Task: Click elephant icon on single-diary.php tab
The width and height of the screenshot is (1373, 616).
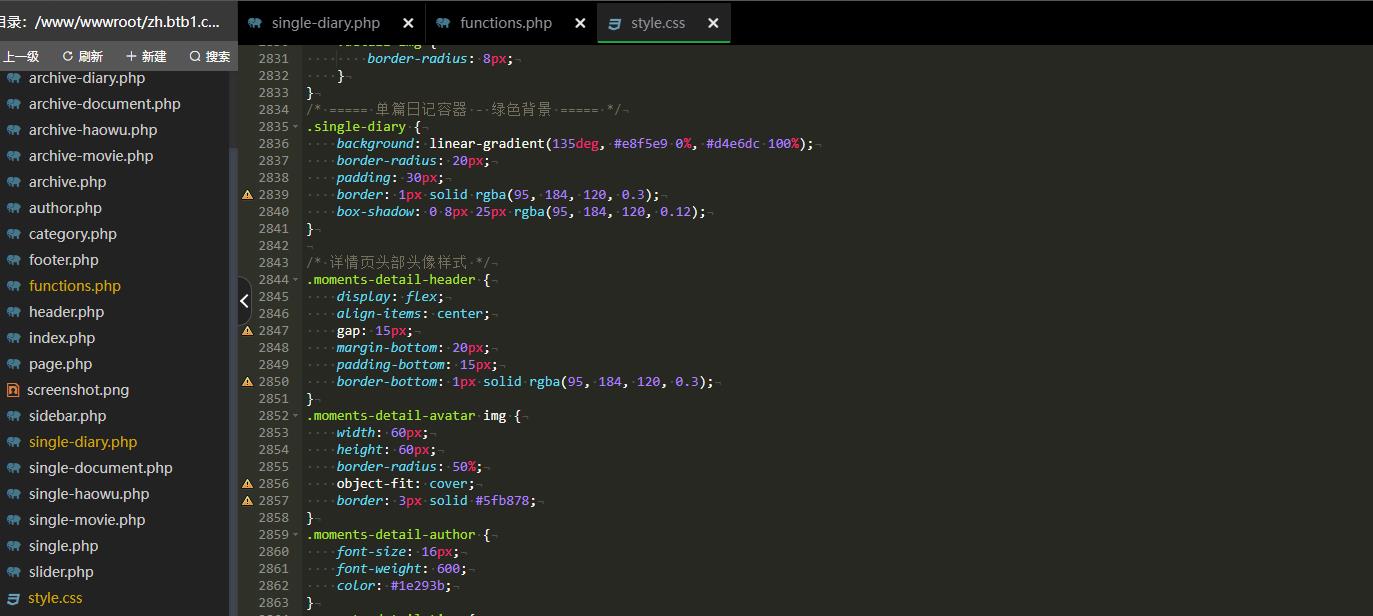Action: 255,23
